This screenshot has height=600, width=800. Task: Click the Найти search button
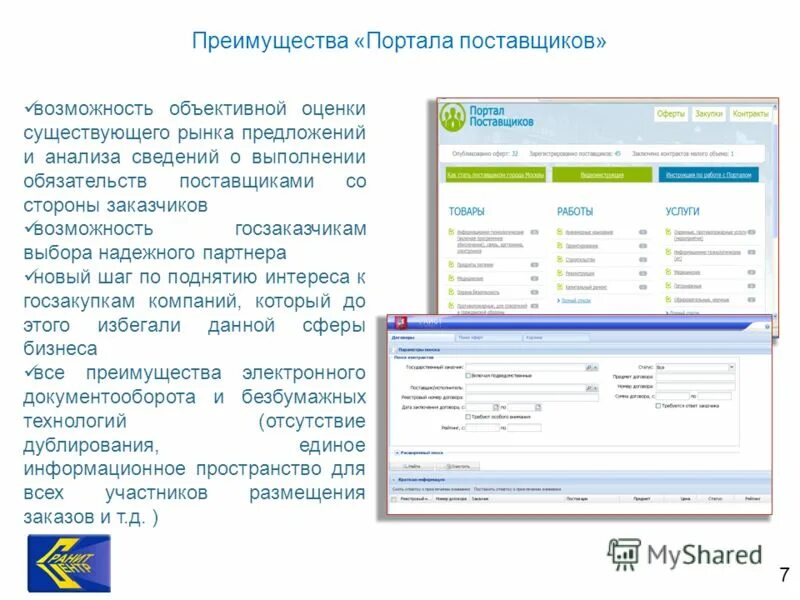pos(412,466)
